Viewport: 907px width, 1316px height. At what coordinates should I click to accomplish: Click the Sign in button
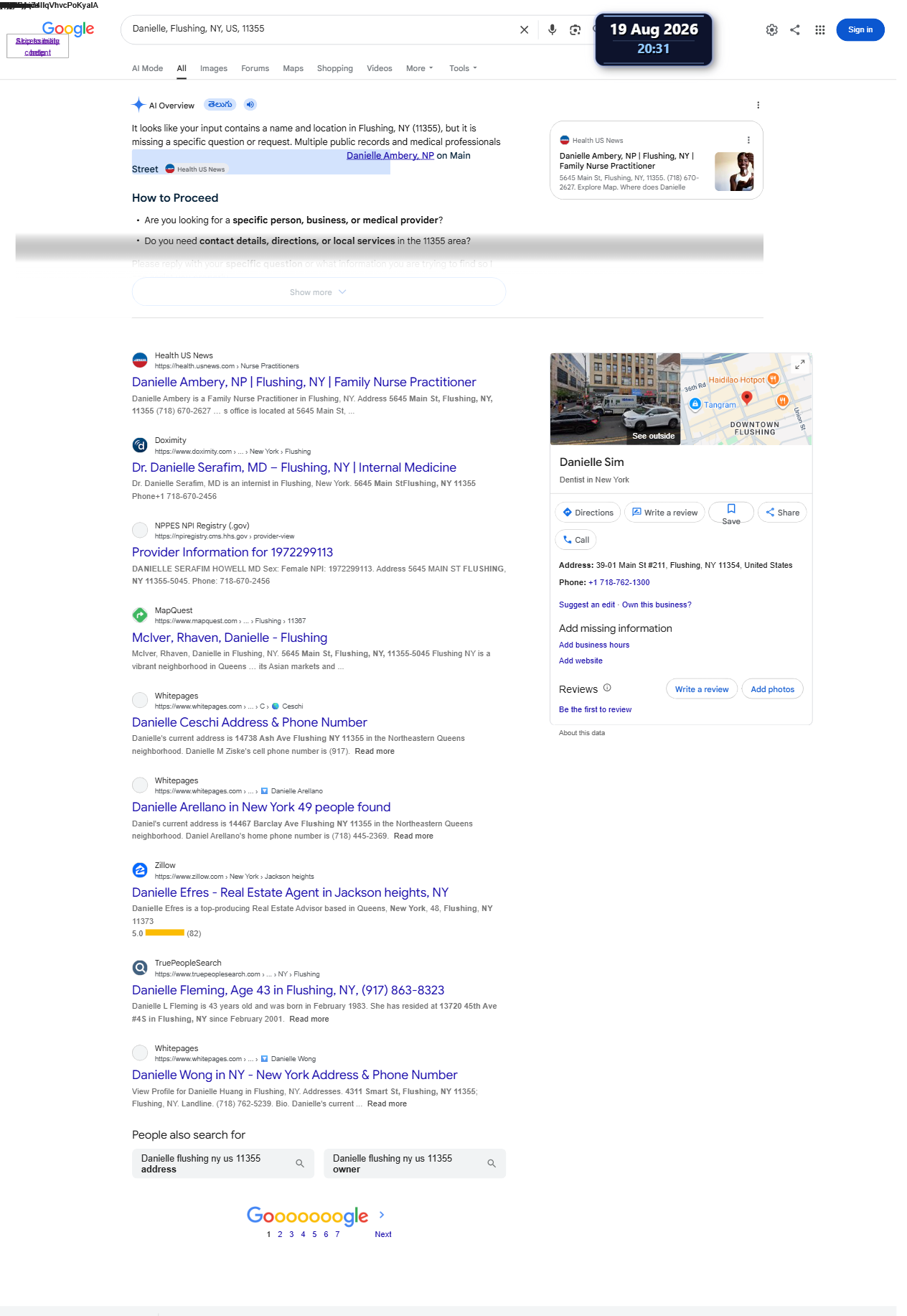[x=860, y=29]
